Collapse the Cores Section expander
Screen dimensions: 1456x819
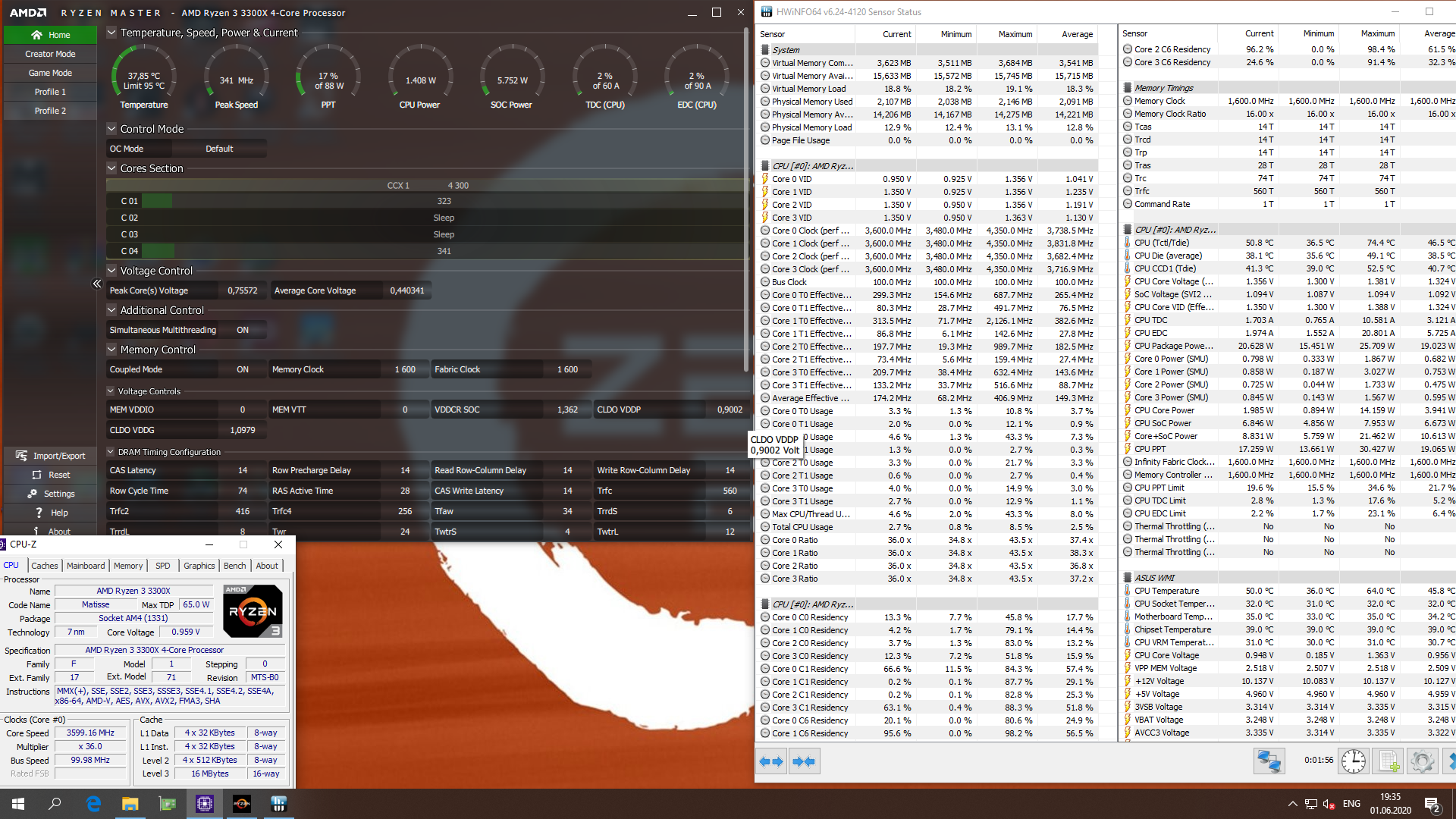coord(111,168)
